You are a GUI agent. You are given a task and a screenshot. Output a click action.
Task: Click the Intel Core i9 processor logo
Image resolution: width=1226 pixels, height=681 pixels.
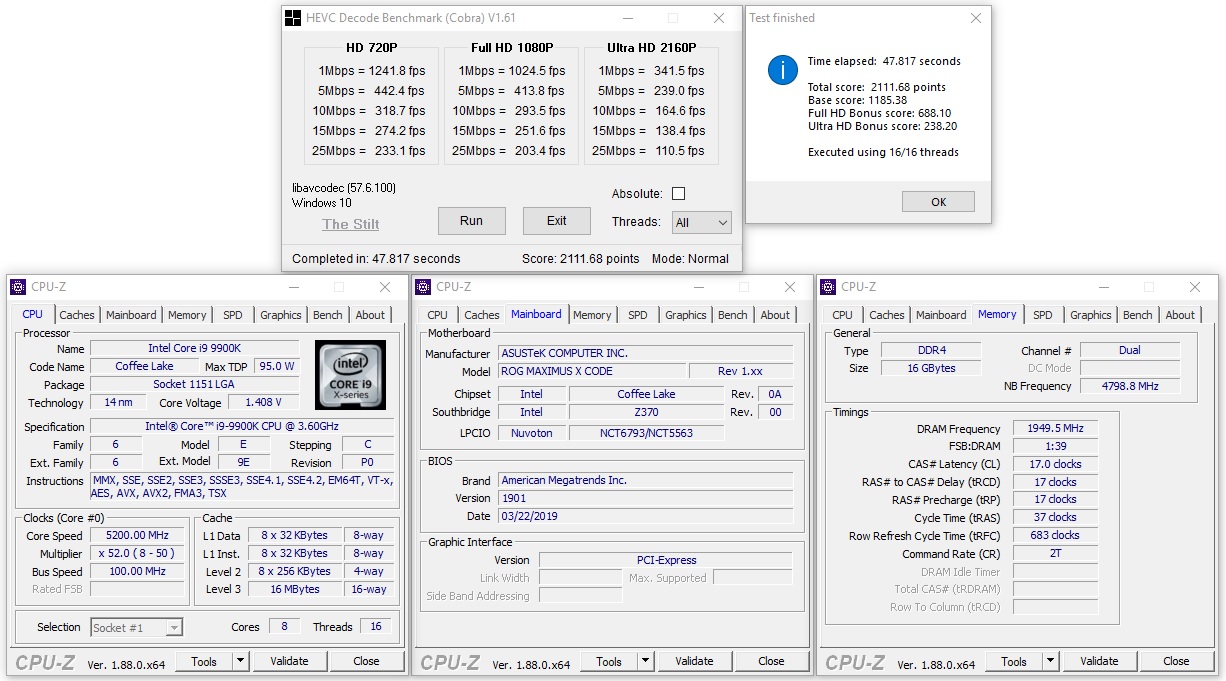pos(351,375)
